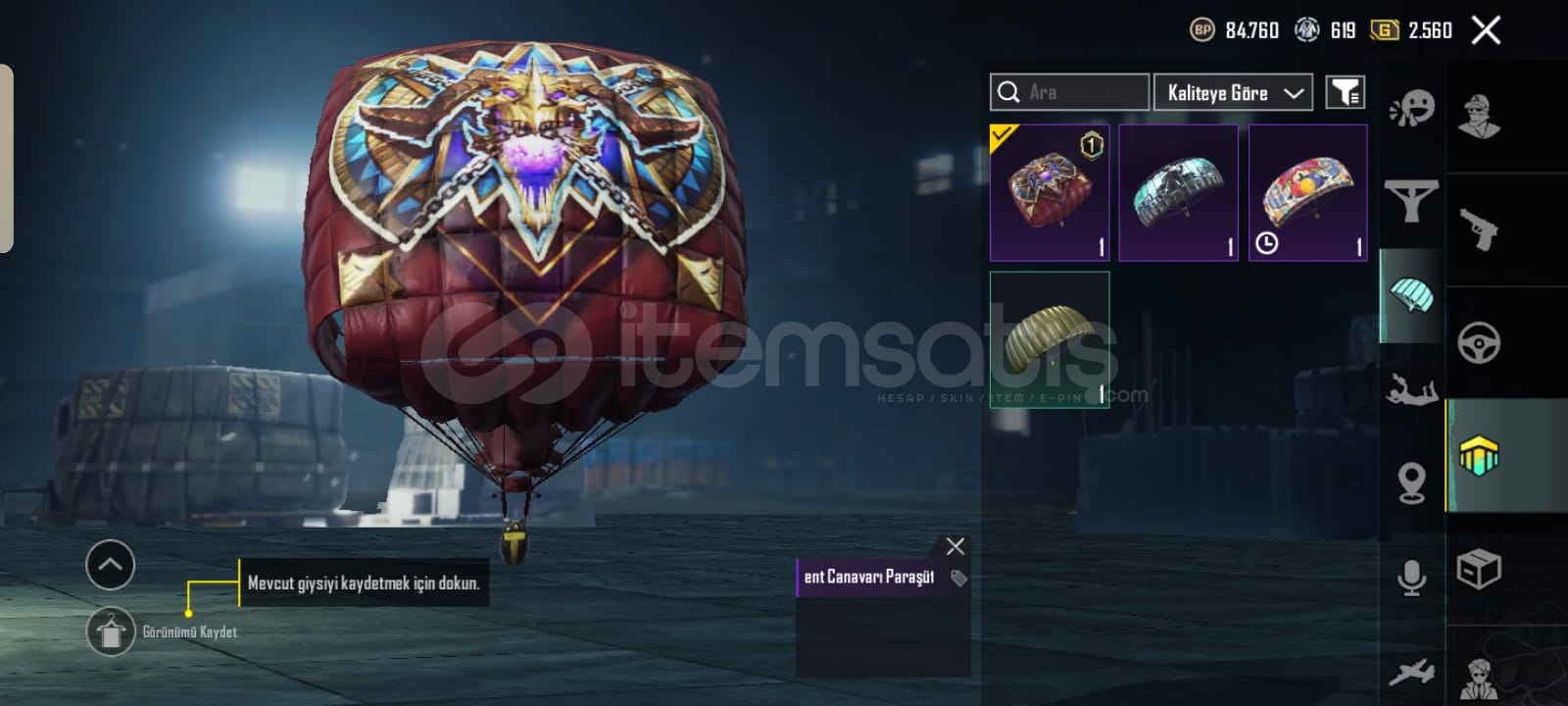Click the Ara search field

click(1069, 92)
